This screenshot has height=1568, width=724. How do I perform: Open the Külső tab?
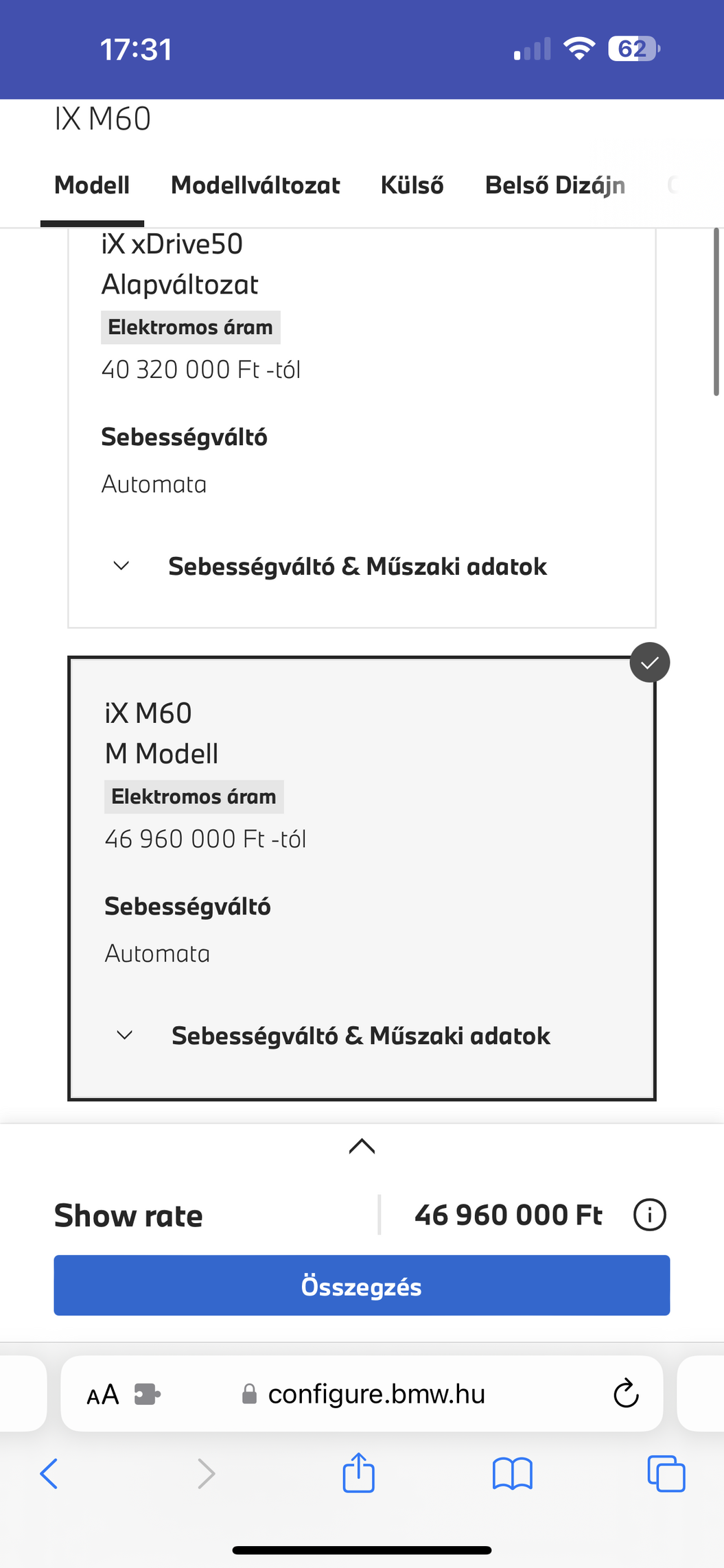[412, 185]
